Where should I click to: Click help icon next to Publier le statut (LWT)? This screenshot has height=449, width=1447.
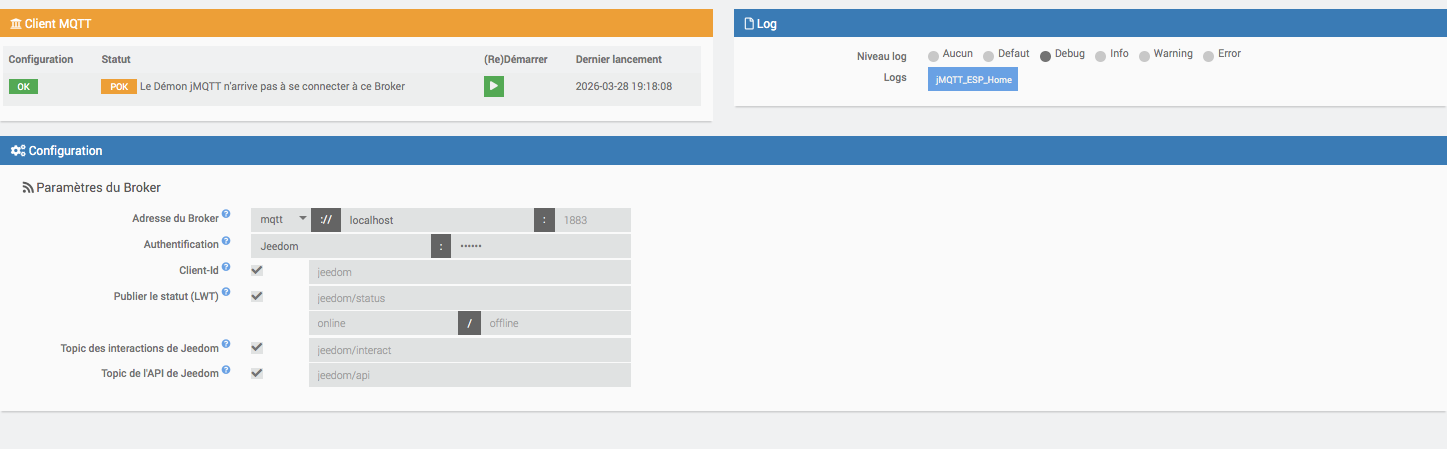(226, 292)
